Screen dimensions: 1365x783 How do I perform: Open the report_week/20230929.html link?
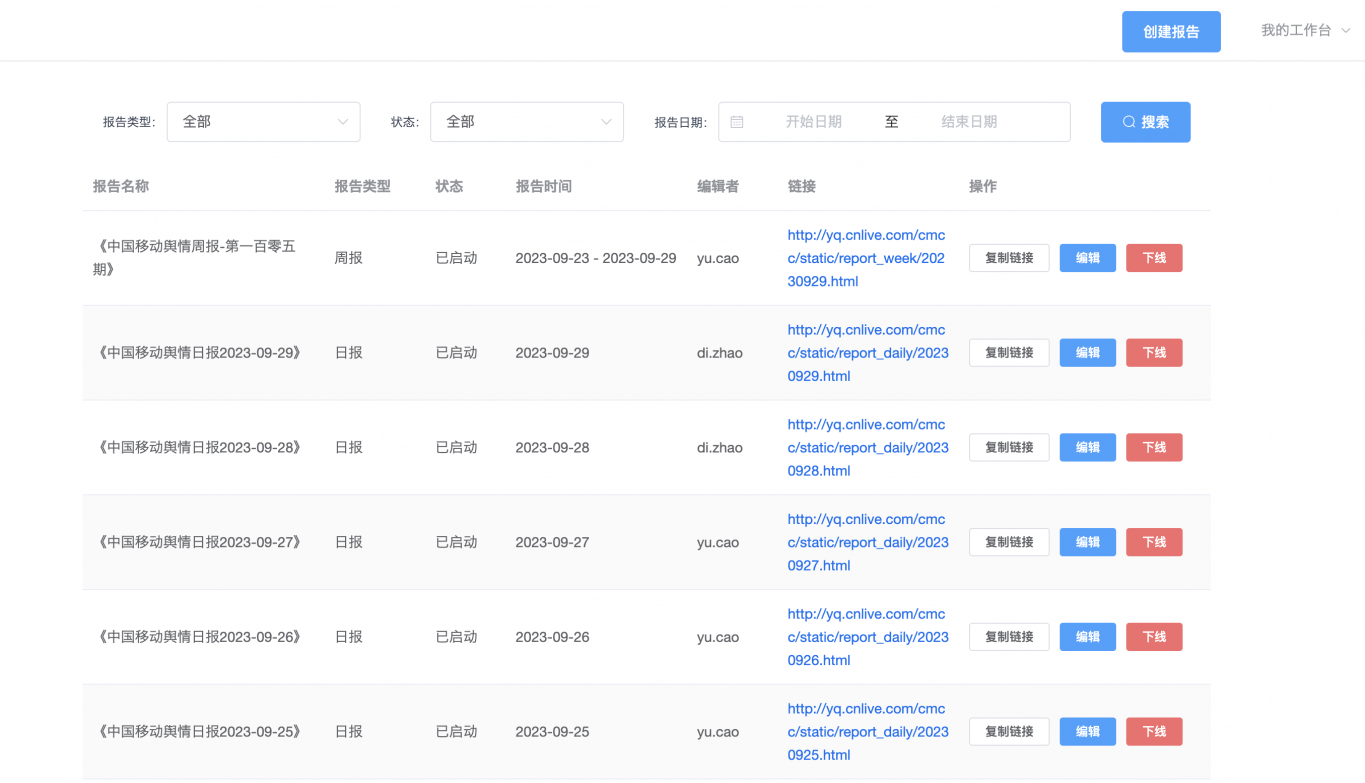tap(867, 258)
